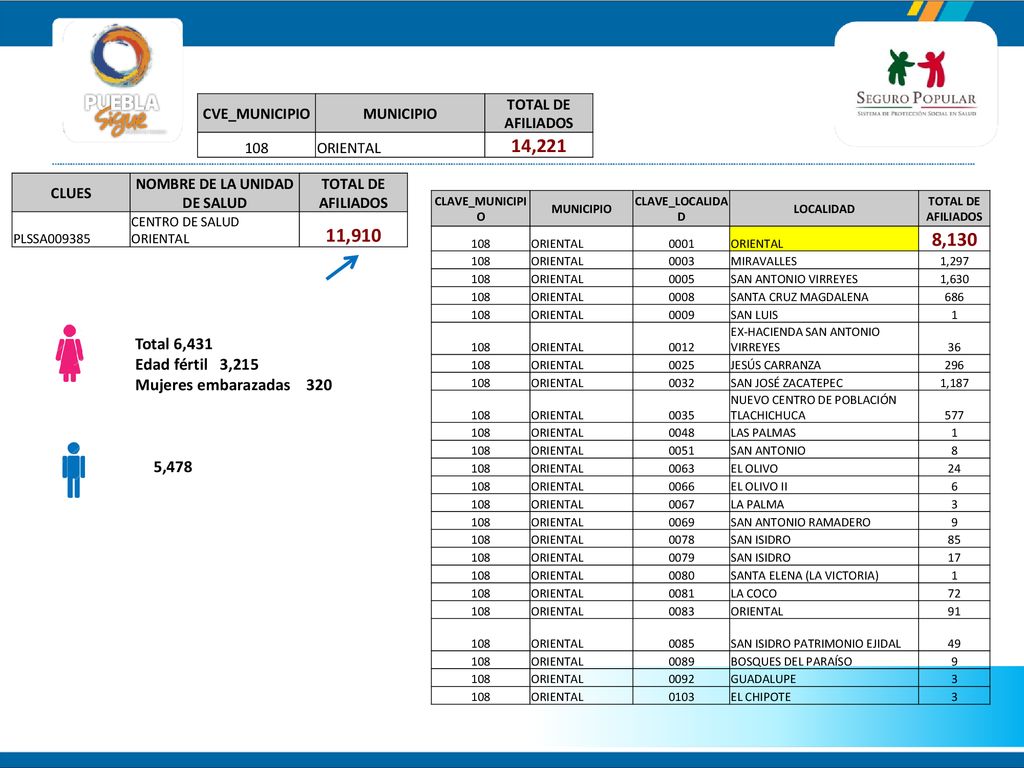Click the CLAVE_MUNICIPIO column header

pos(481,209)
